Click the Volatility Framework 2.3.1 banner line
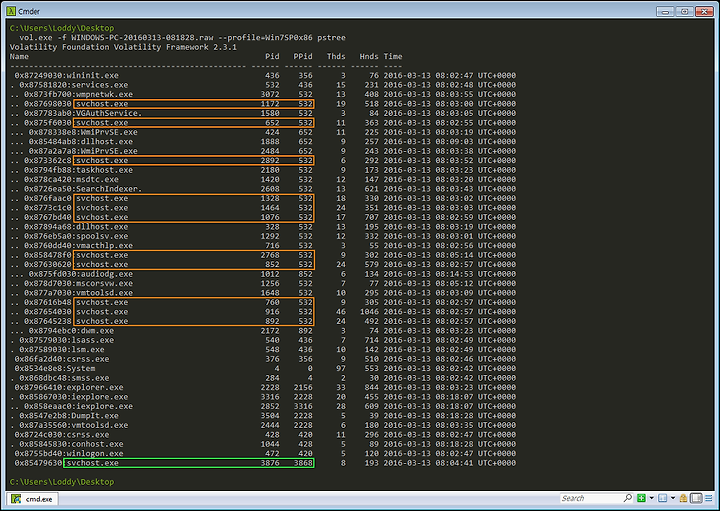Viewport: 720px width, 511px height. click(x=123, y=47)
